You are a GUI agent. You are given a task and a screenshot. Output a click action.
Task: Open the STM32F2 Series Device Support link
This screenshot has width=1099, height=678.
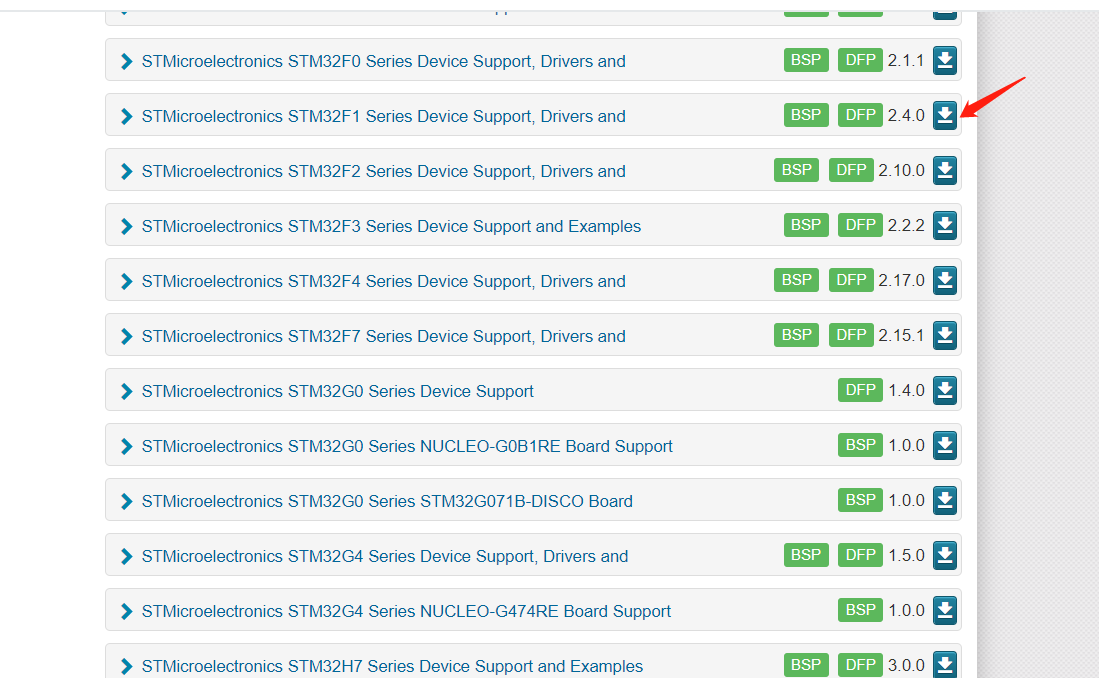383,172
